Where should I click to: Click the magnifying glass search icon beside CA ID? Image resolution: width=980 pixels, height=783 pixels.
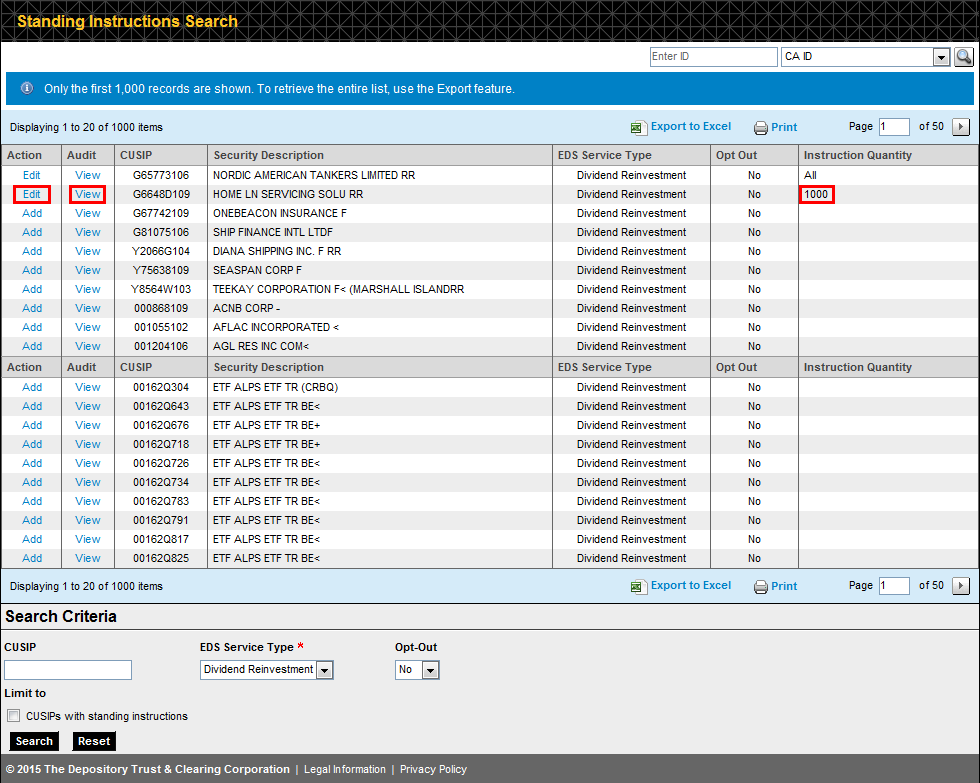click(963, 57)
